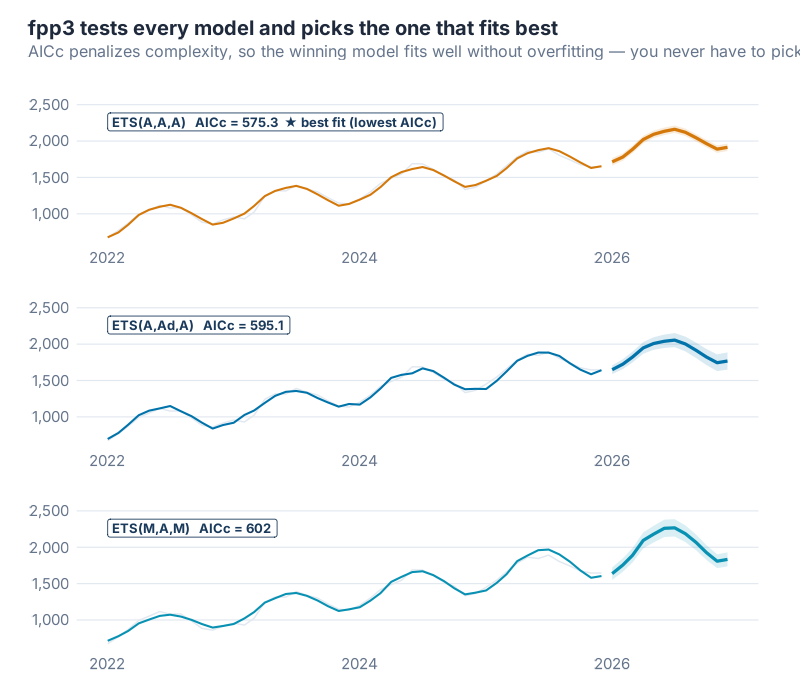Click the 2026 axis label under top chart
This screenshot has height=700, width=800.
tap(611, 258)
